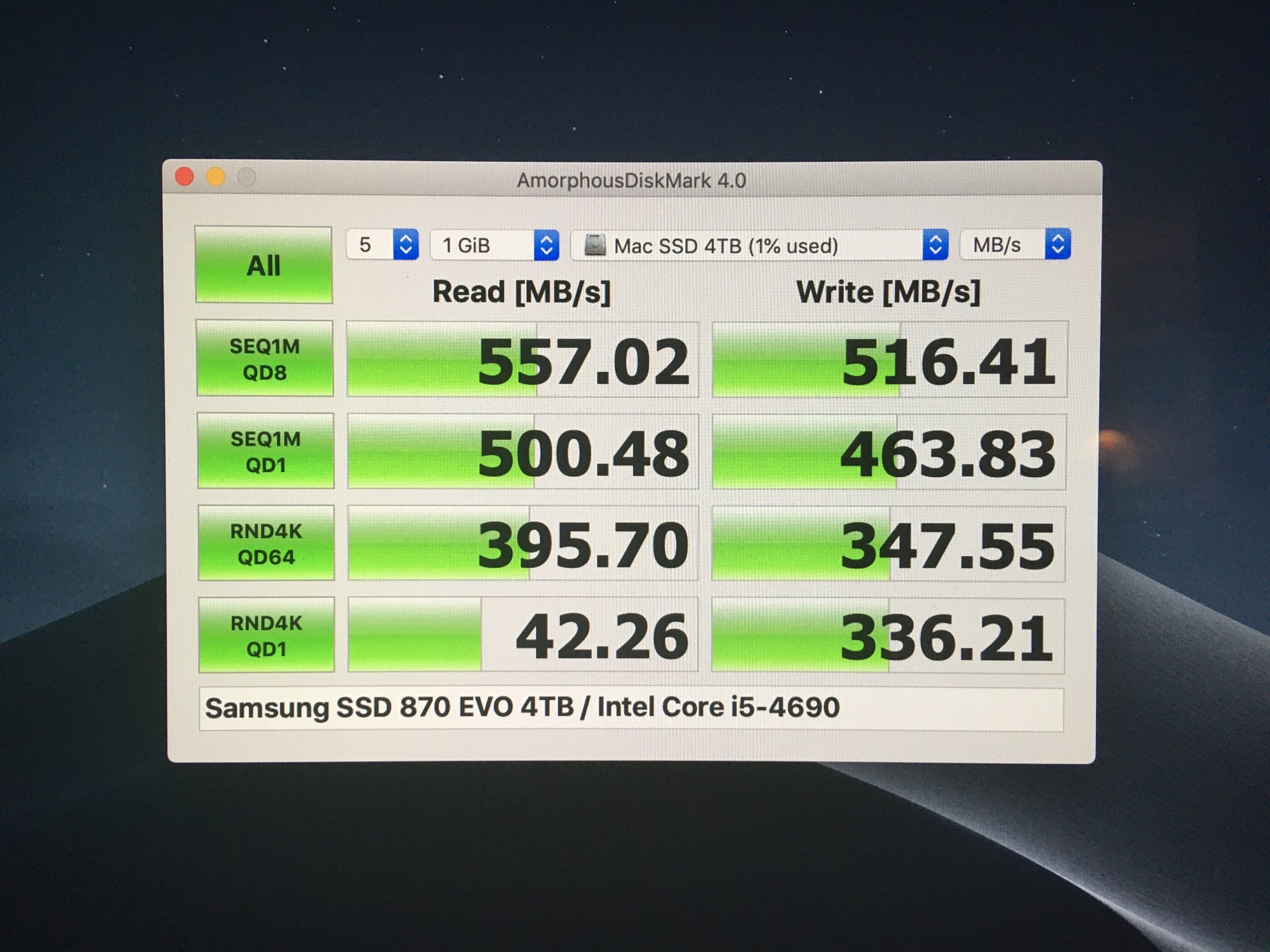Click the green All benchmark button
This screenshot has width=1270, height=952.
coord(264,265)
